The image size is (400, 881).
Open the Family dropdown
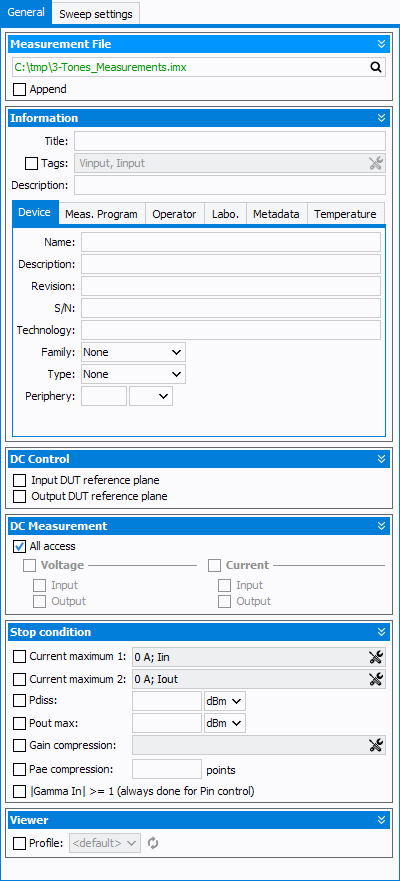click(x=133, y=352)
